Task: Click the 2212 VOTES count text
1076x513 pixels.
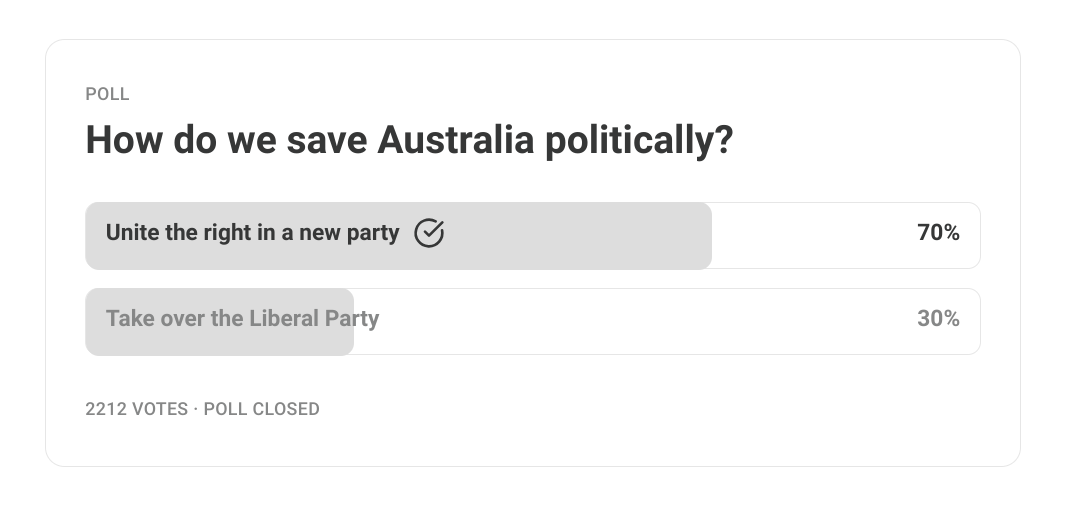Action: click(137, 409)
